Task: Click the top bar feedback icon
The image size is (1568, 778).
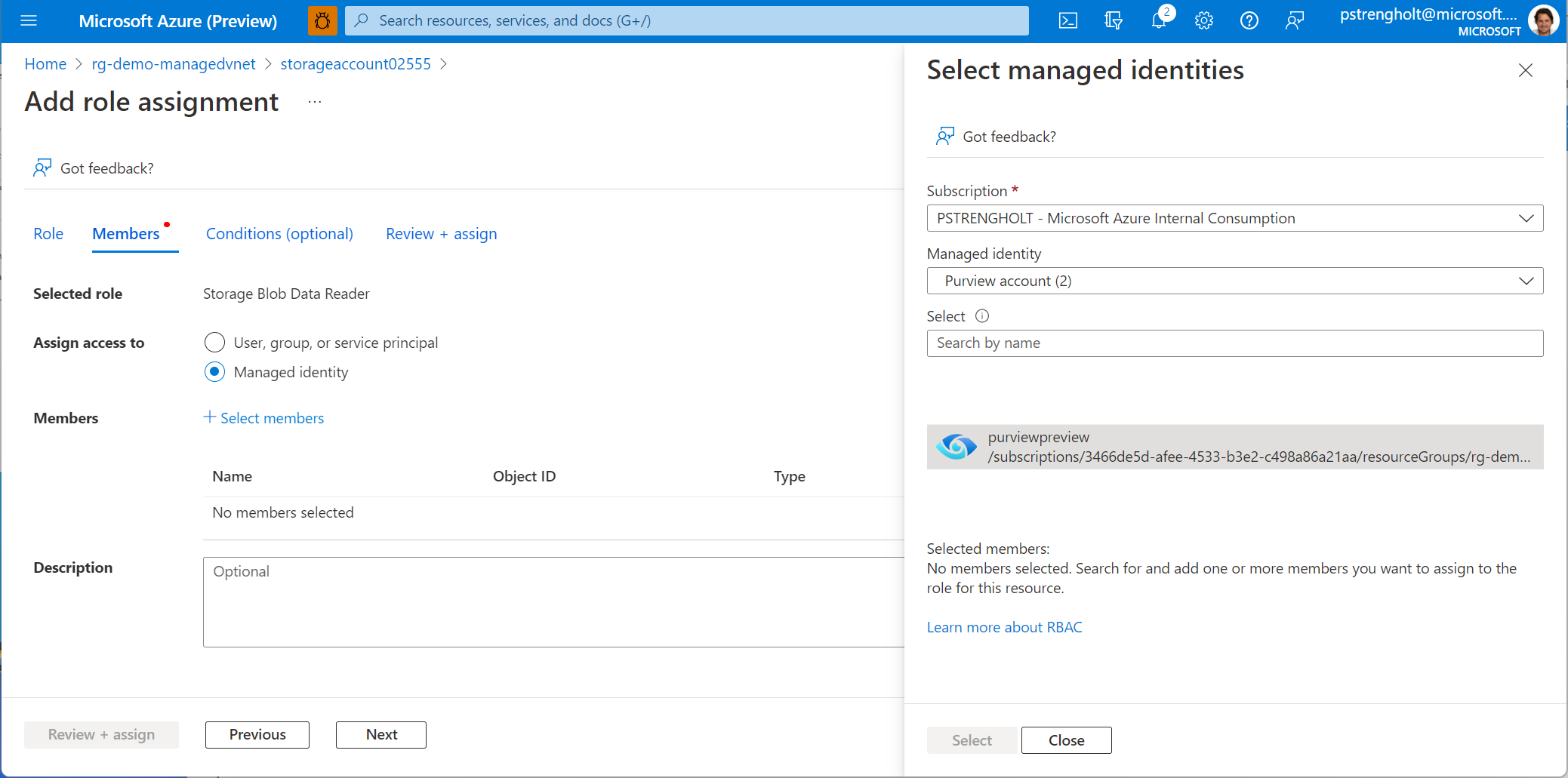Action: 1295,20
